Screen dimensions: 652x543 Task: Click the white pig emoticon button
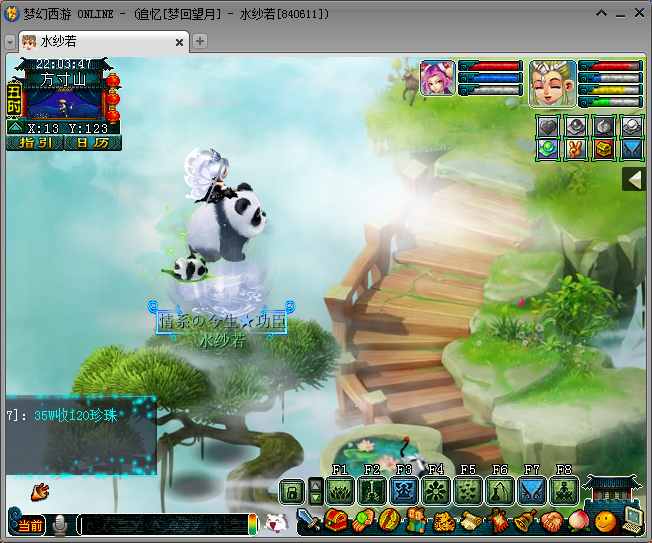tap(276, 523)
